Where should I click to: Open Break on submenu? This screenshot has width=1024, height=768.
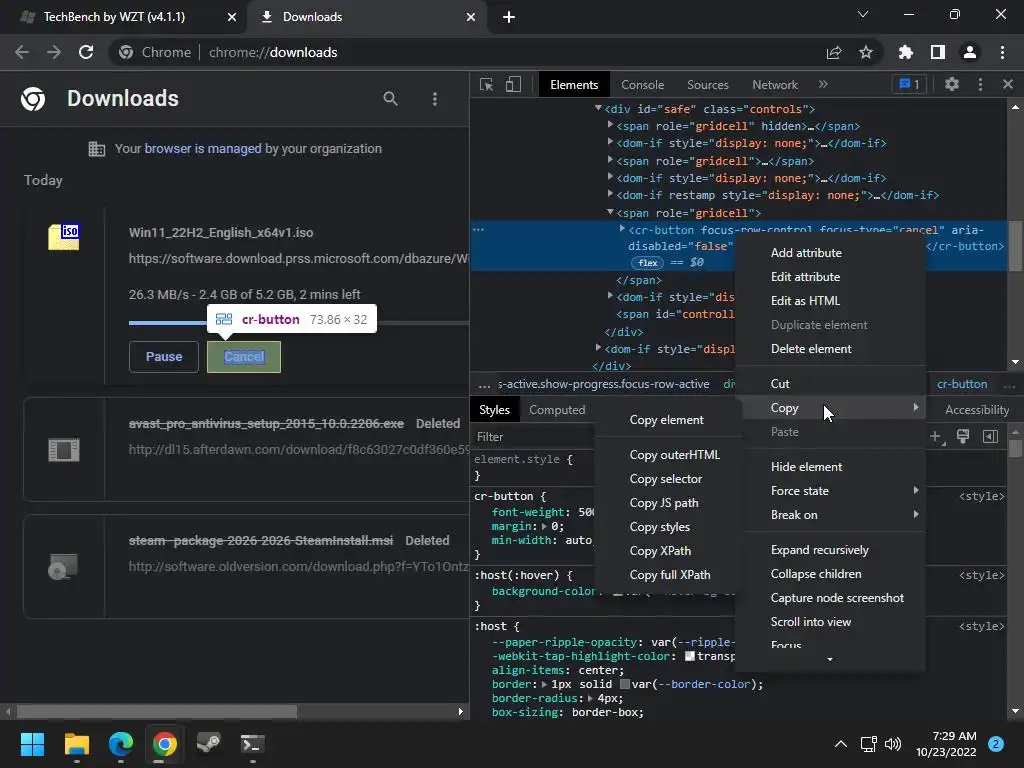tap(831, 515)
